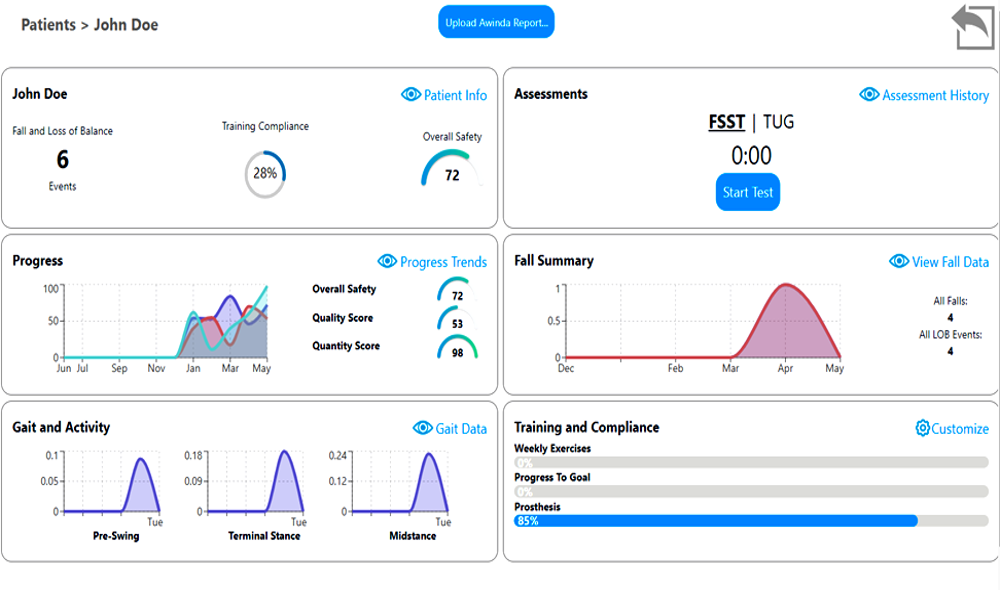The width and height of the screenshot is (1000, 590).
Task: Click the eye icon beside Patient Info
Action: click(411, 95)
